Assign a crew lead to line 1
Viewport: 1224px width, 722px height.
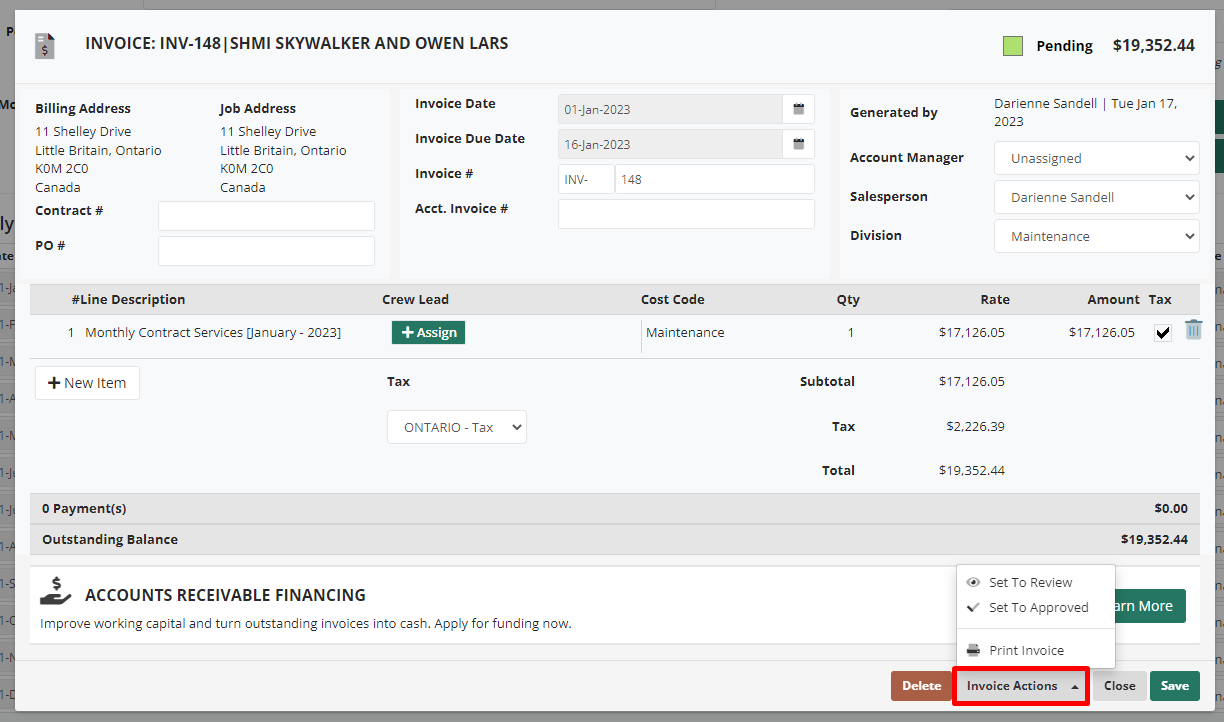pos(428,332)
